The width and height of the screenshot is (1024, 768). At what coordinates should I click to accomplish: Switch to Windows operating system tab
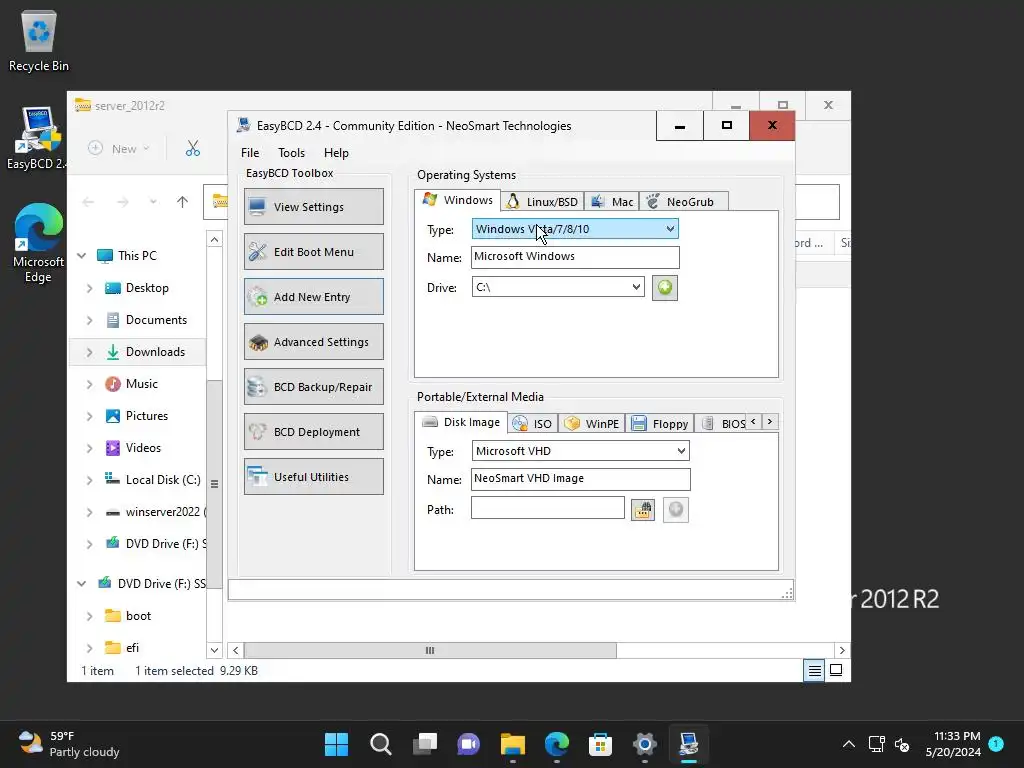coord(458,200)
